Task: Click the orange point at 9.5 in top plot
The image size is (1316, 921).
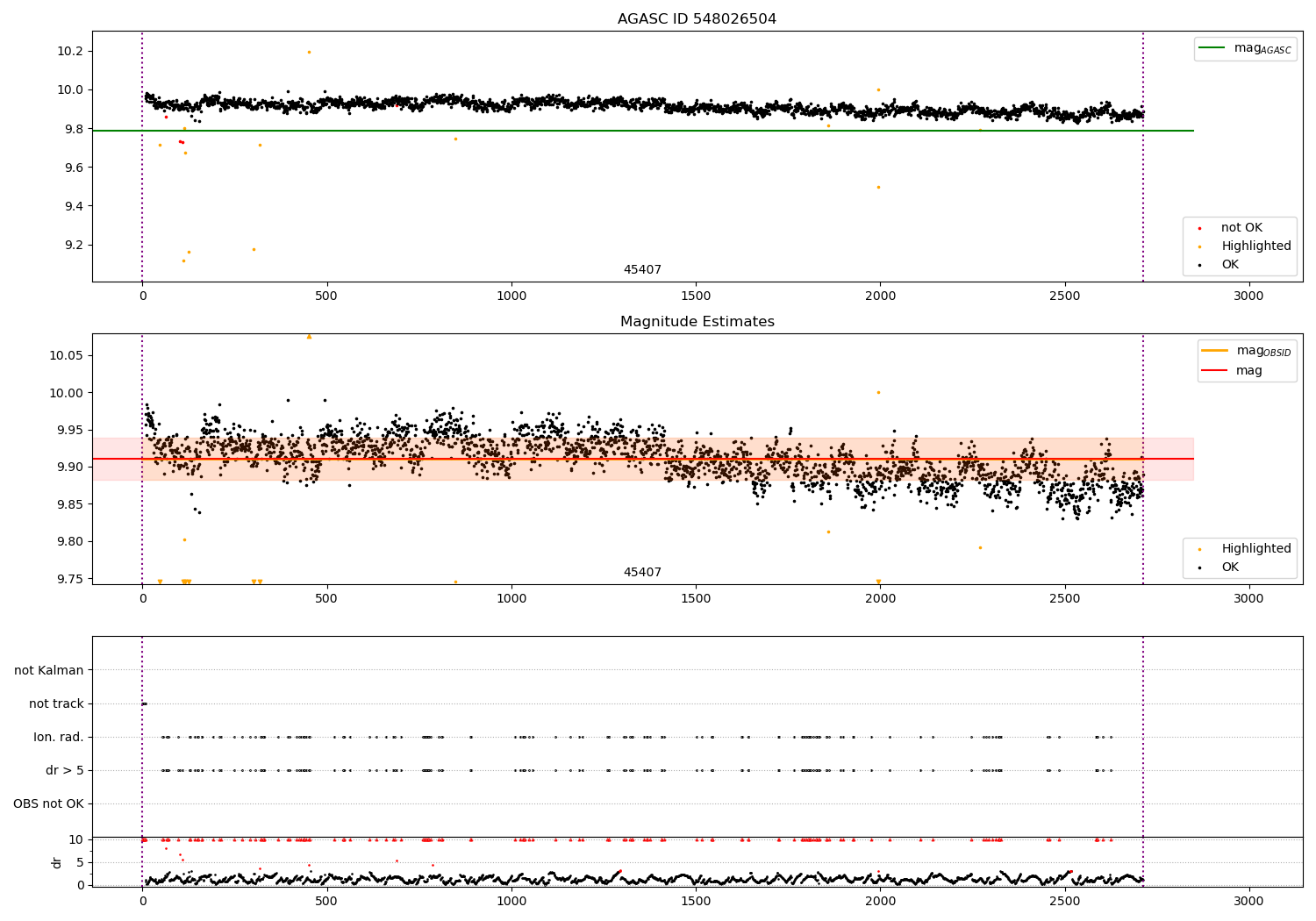Action: point(878,187)
